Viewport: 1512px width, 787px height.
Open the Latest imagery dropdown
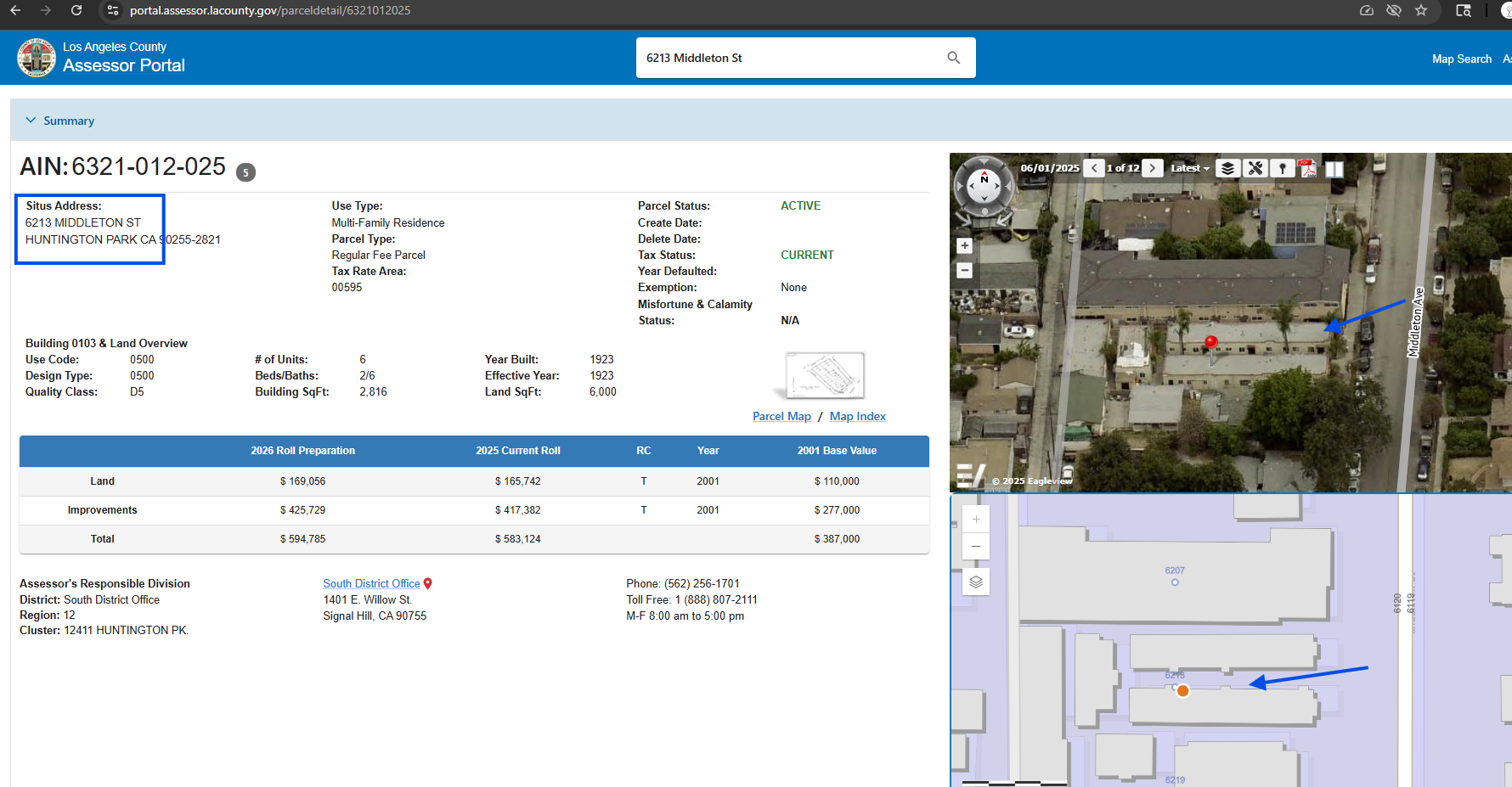click(1189, 168)
